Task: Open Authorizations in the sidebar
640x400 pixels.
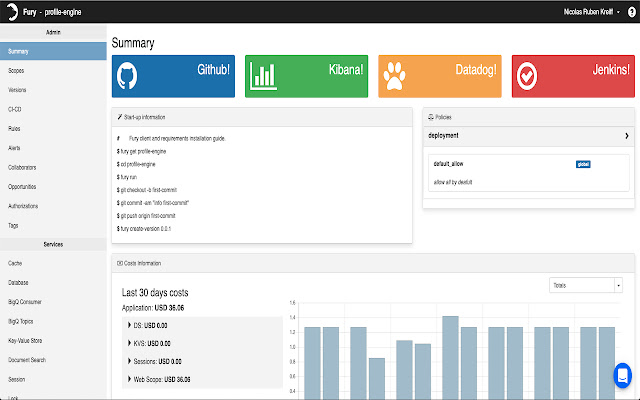Action: (x=53, y=206)
